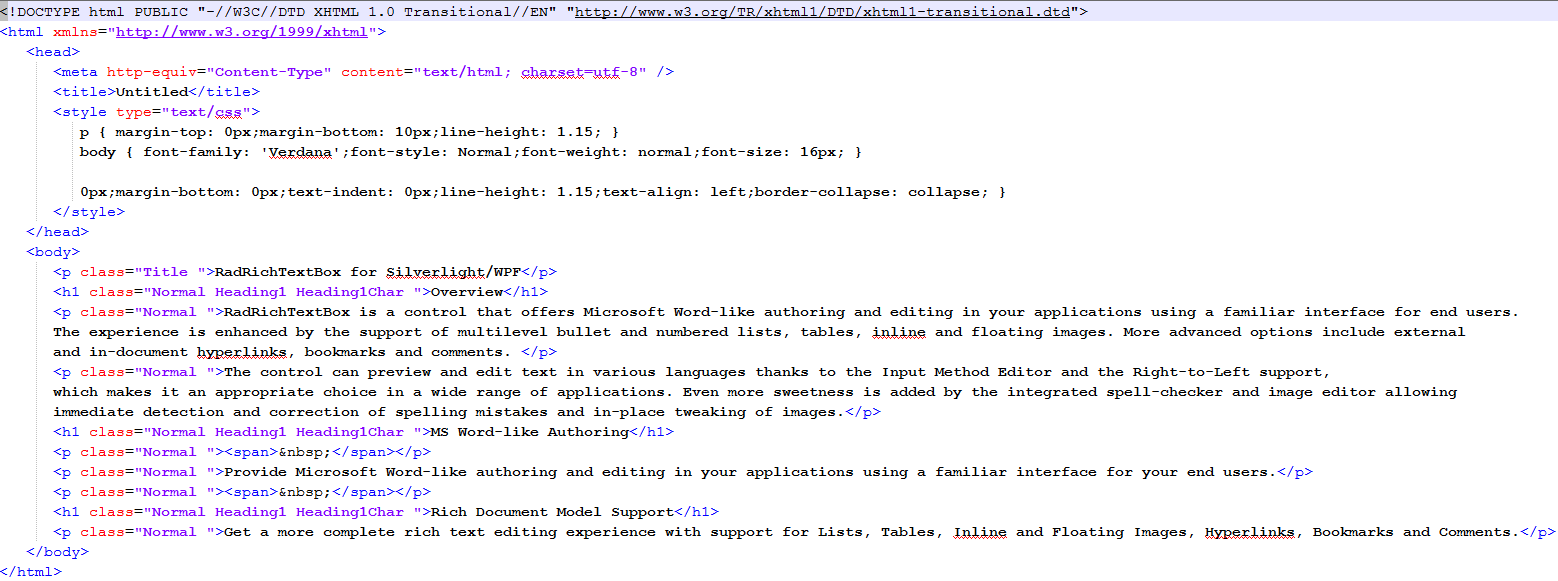This screenshot has width=1558, height=581.
Task: Select the Rich Document Model Support heading
Action: pyautogui.click(x=540, y=511)
